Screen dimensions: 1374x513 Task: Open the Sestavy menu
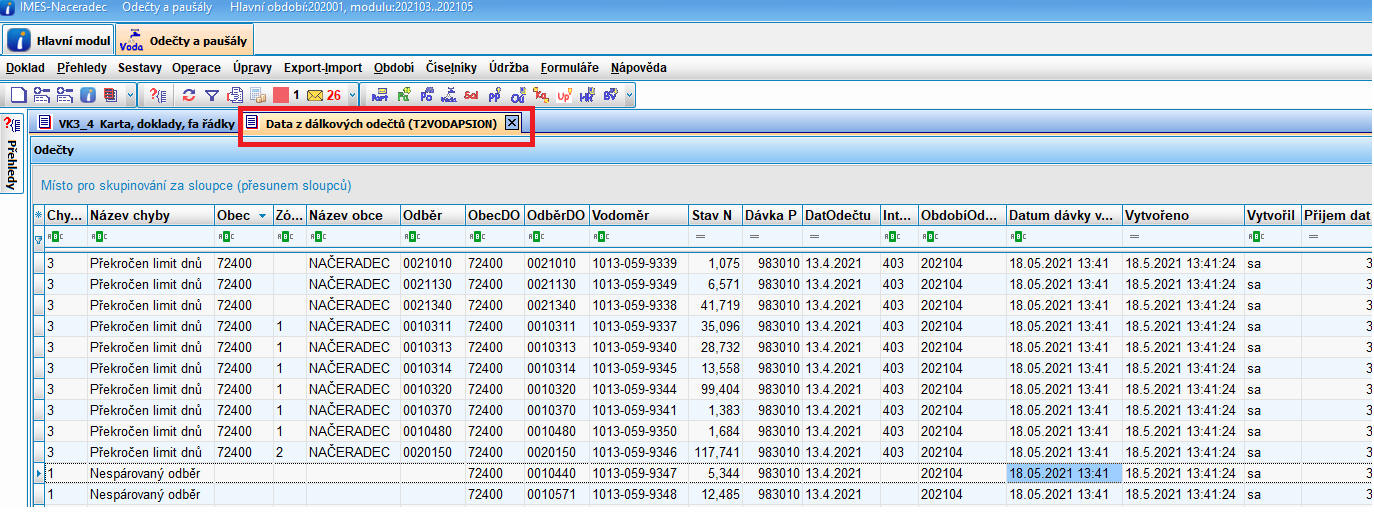139,68
